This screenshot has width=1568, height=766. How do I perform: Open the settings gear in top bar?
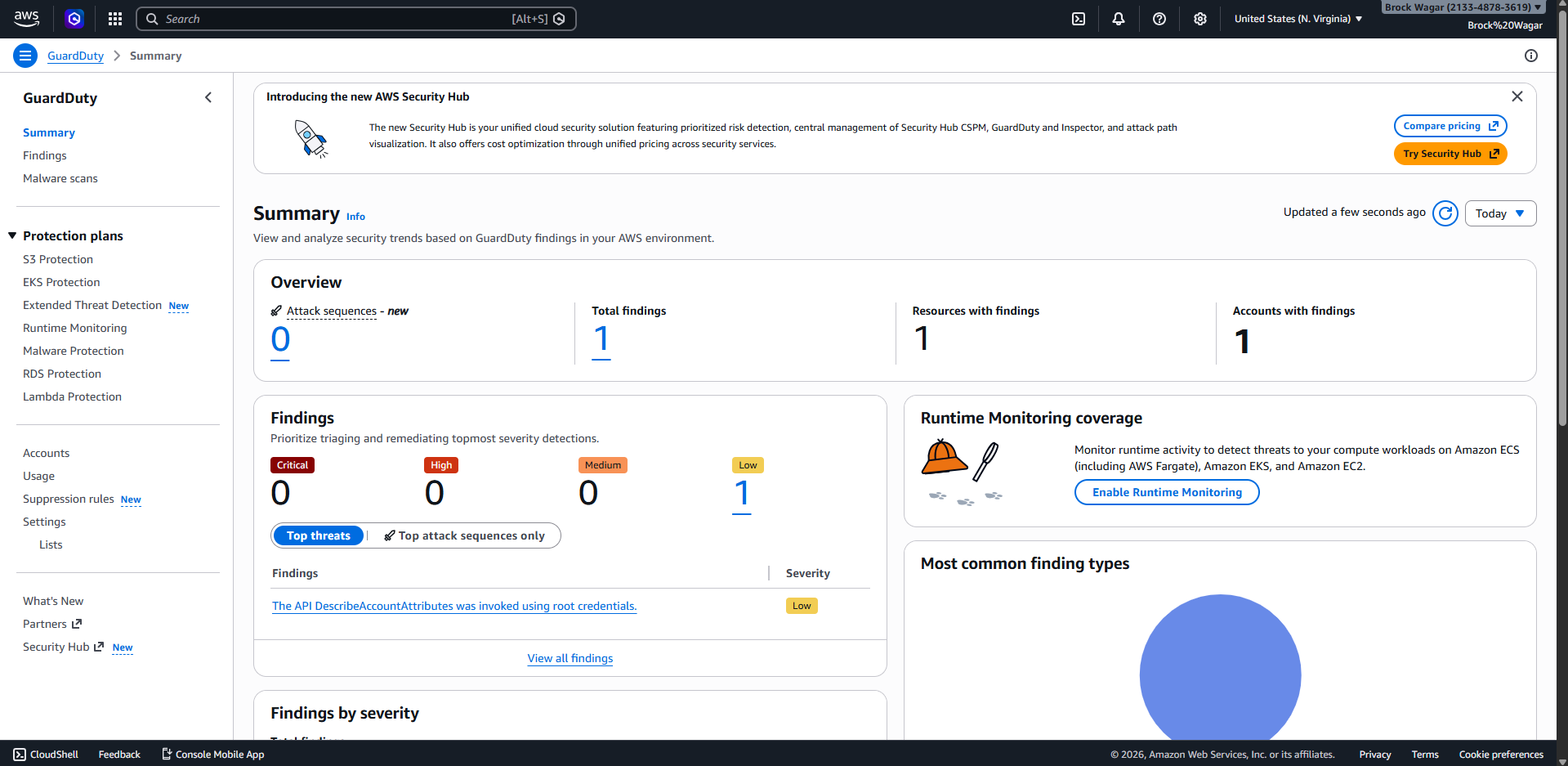(1199, 19)
